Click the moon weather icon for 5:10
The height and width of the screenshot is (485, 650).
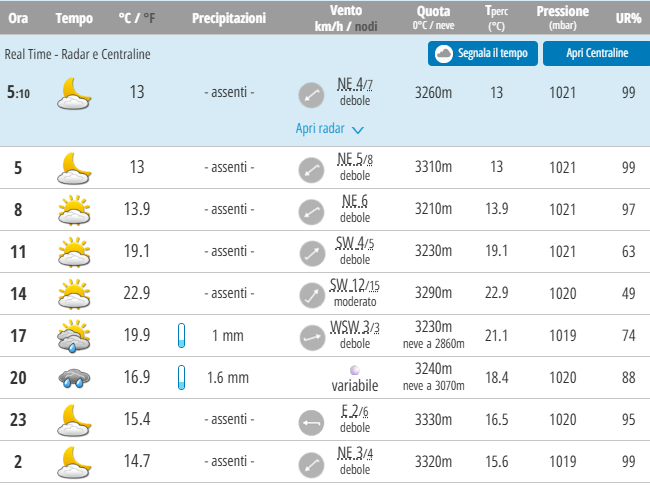click(x=75, y=93)
